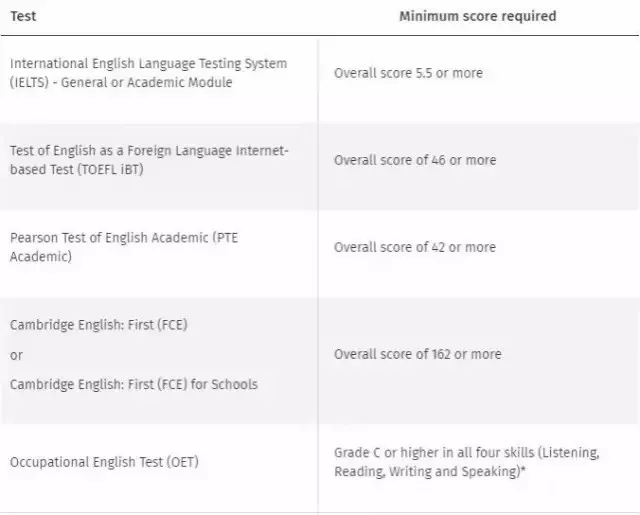Click '(IELTS) - General or Academic Module' line
The height and width of the screenshot is (515, 640).
(121, 82)
